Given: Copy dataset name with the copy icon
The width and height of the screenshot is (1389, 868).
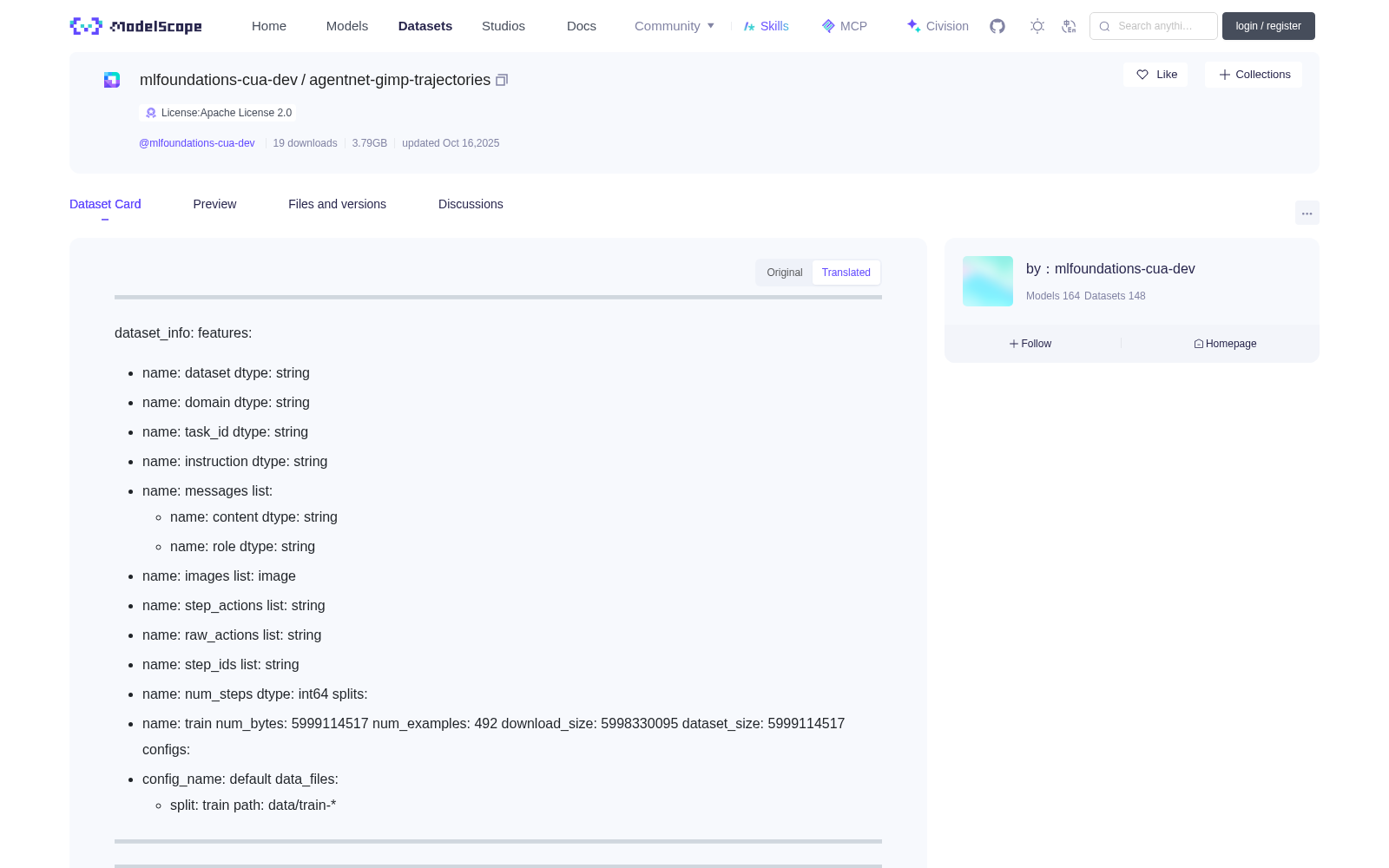Looking at the screenshot, I should point(502,80).
